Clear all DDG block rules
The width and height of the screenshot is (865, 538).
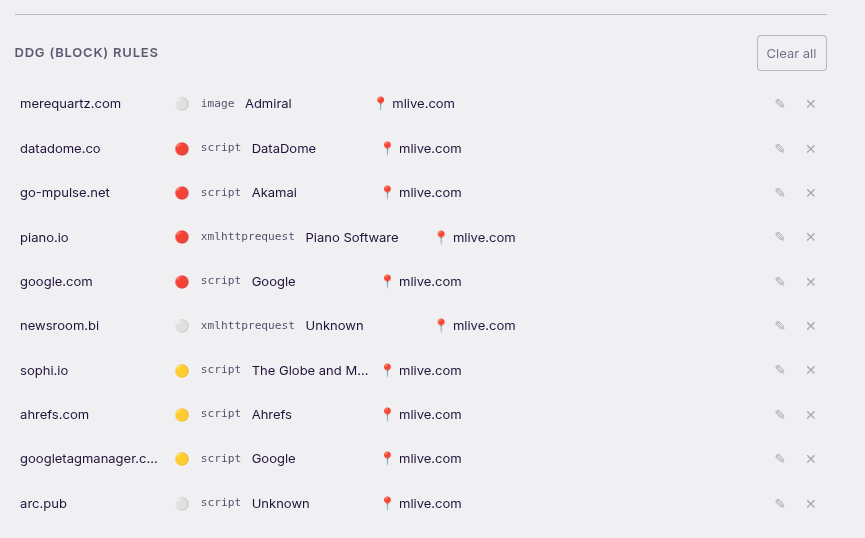click(792, 53)
